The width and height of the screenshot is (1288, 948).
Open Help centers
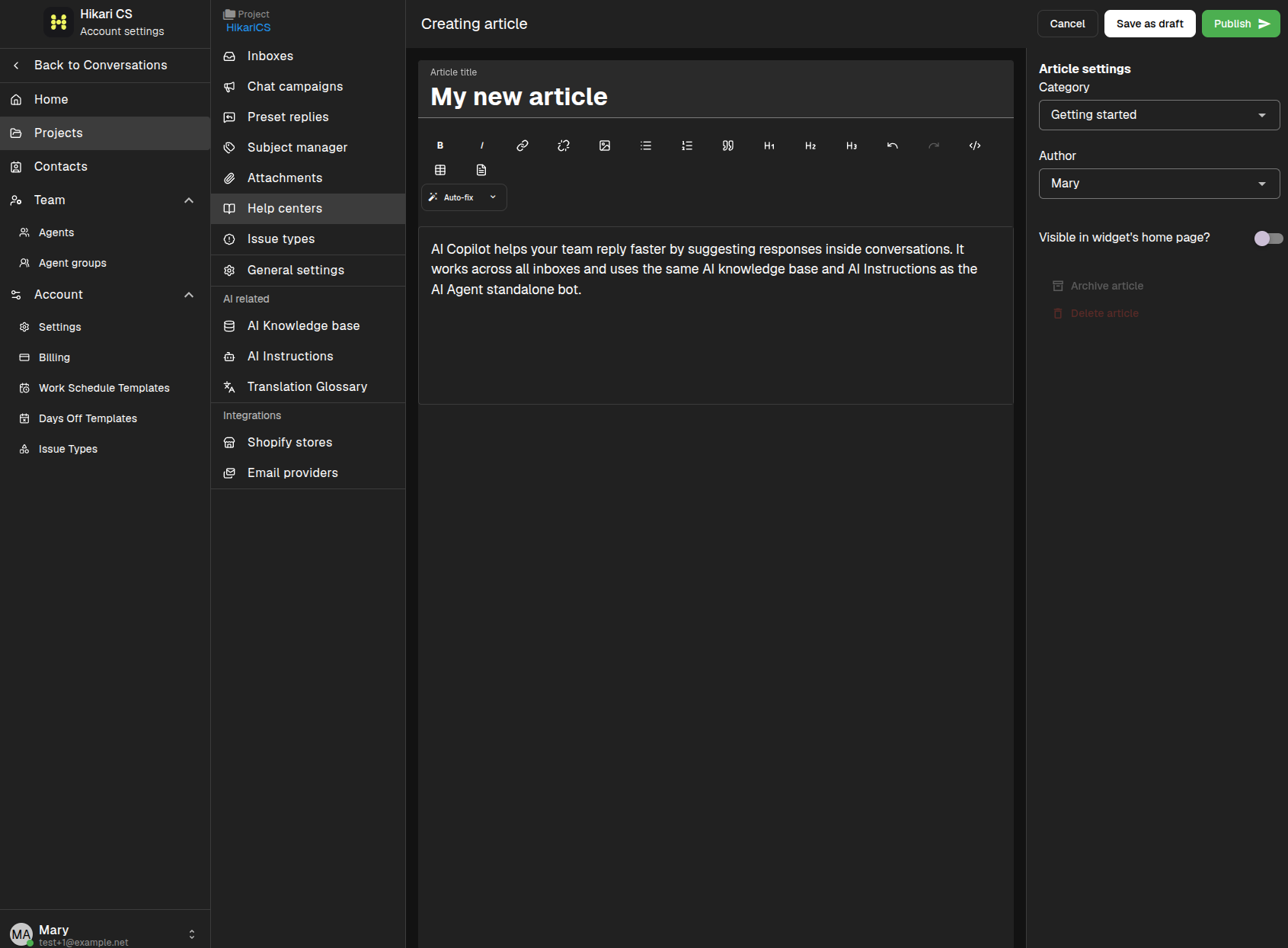[x=308, y=209]
